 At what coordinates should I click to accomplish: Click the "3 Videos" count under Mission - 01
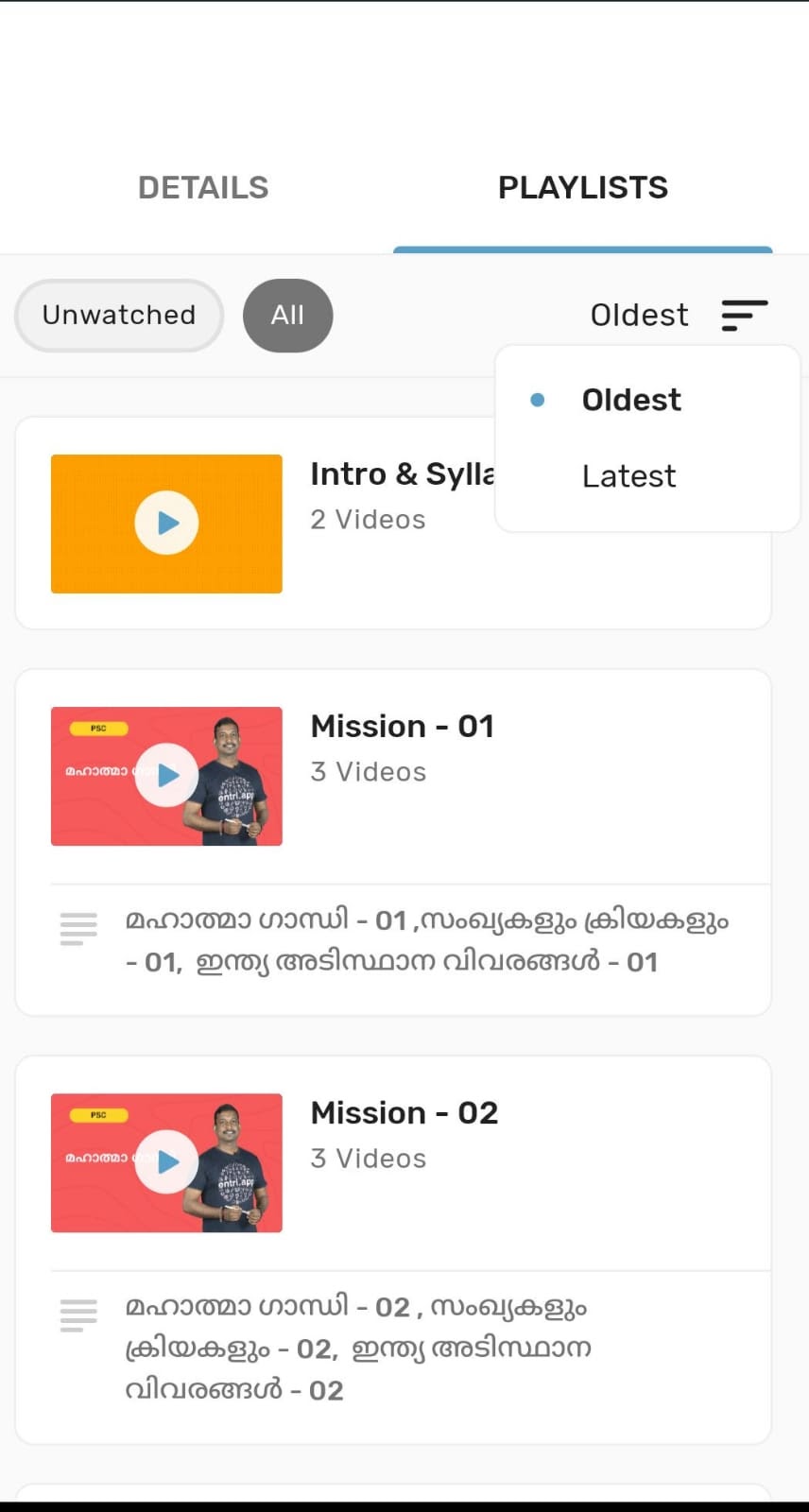(368, 772)
